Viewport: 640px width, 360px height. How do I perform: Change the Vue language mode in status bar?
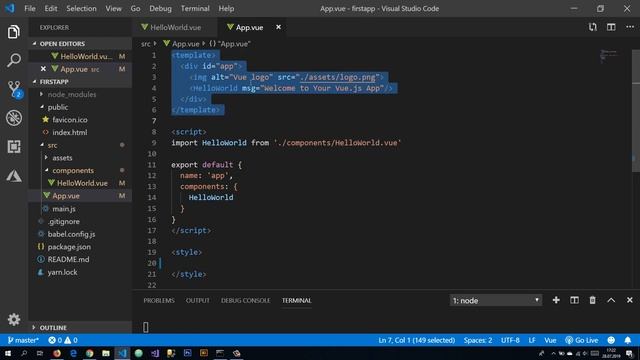pyautogui.click(x=550, y=340)
